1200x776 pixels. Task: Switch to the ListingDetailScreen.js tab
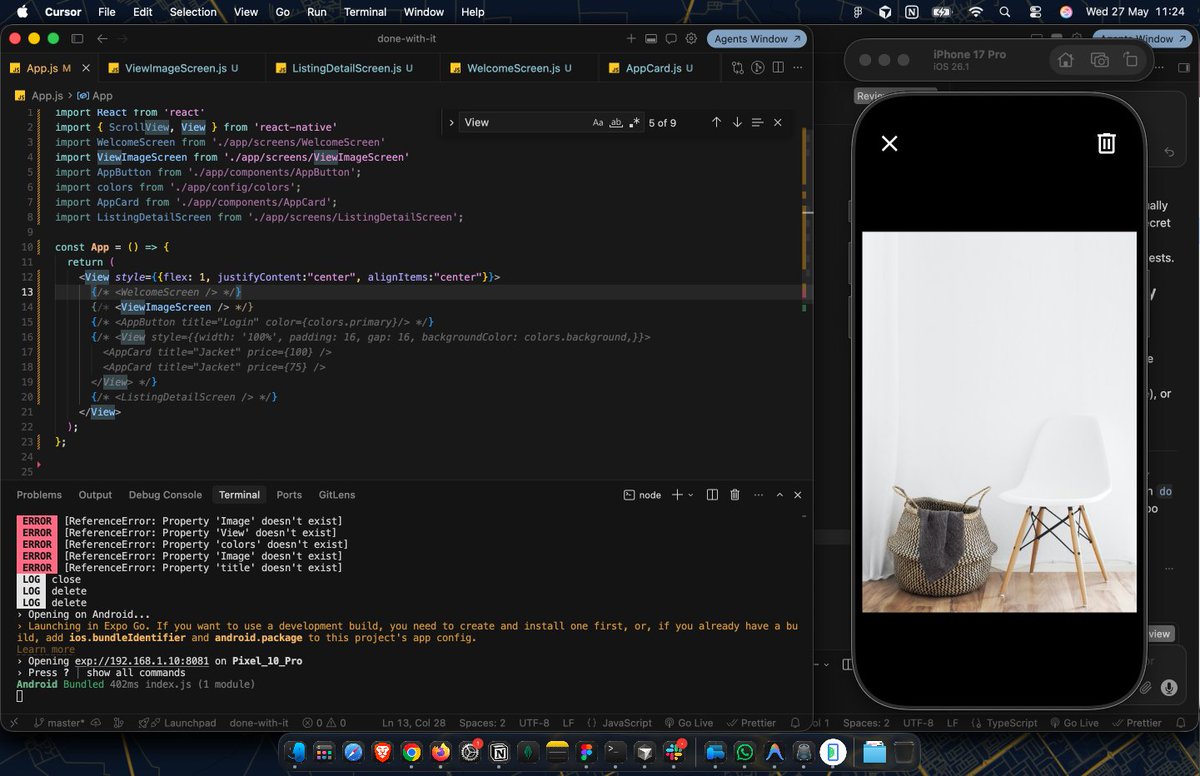coord(351,68)
